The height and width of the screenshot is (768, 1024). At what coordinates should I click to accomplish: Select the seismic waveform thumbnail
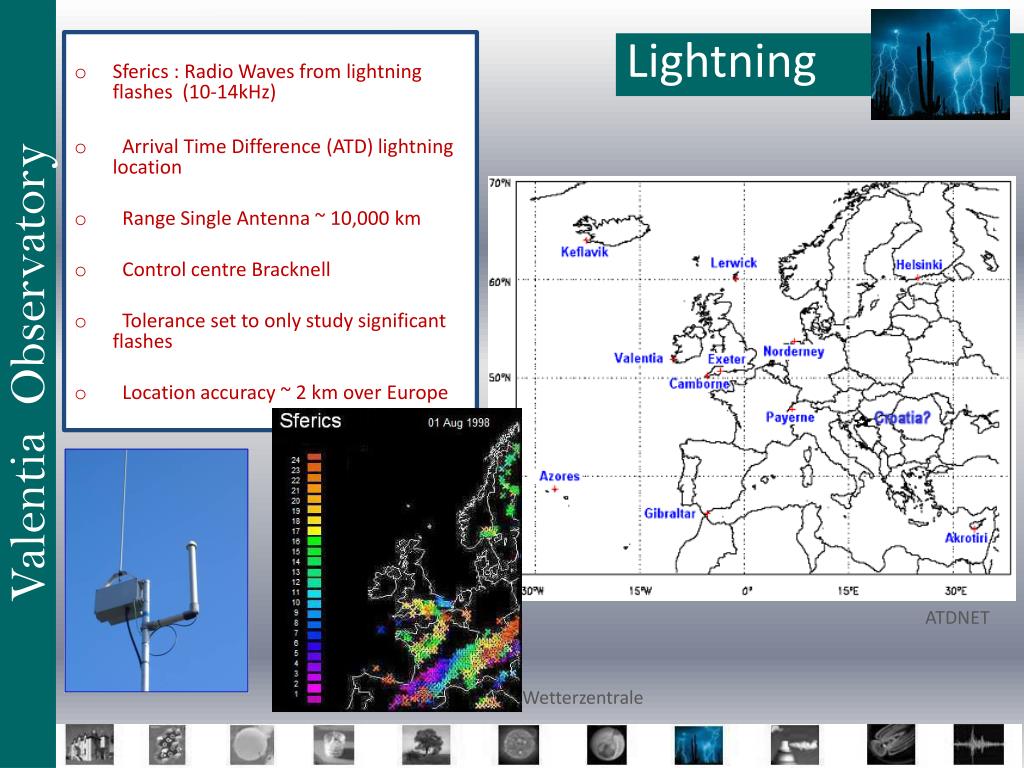click(978, 744)
